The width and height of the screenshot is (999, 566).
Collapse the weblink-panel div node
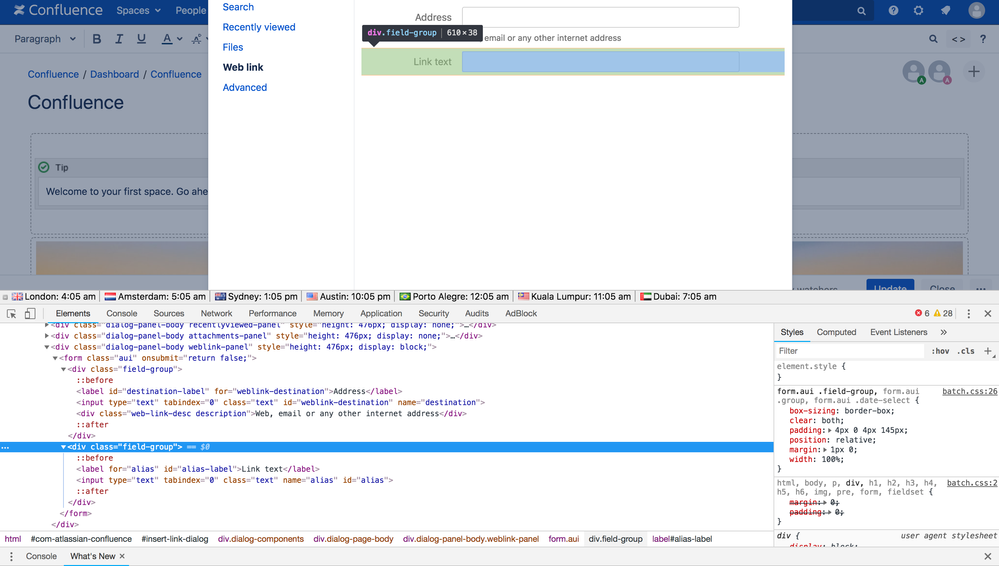47,347
